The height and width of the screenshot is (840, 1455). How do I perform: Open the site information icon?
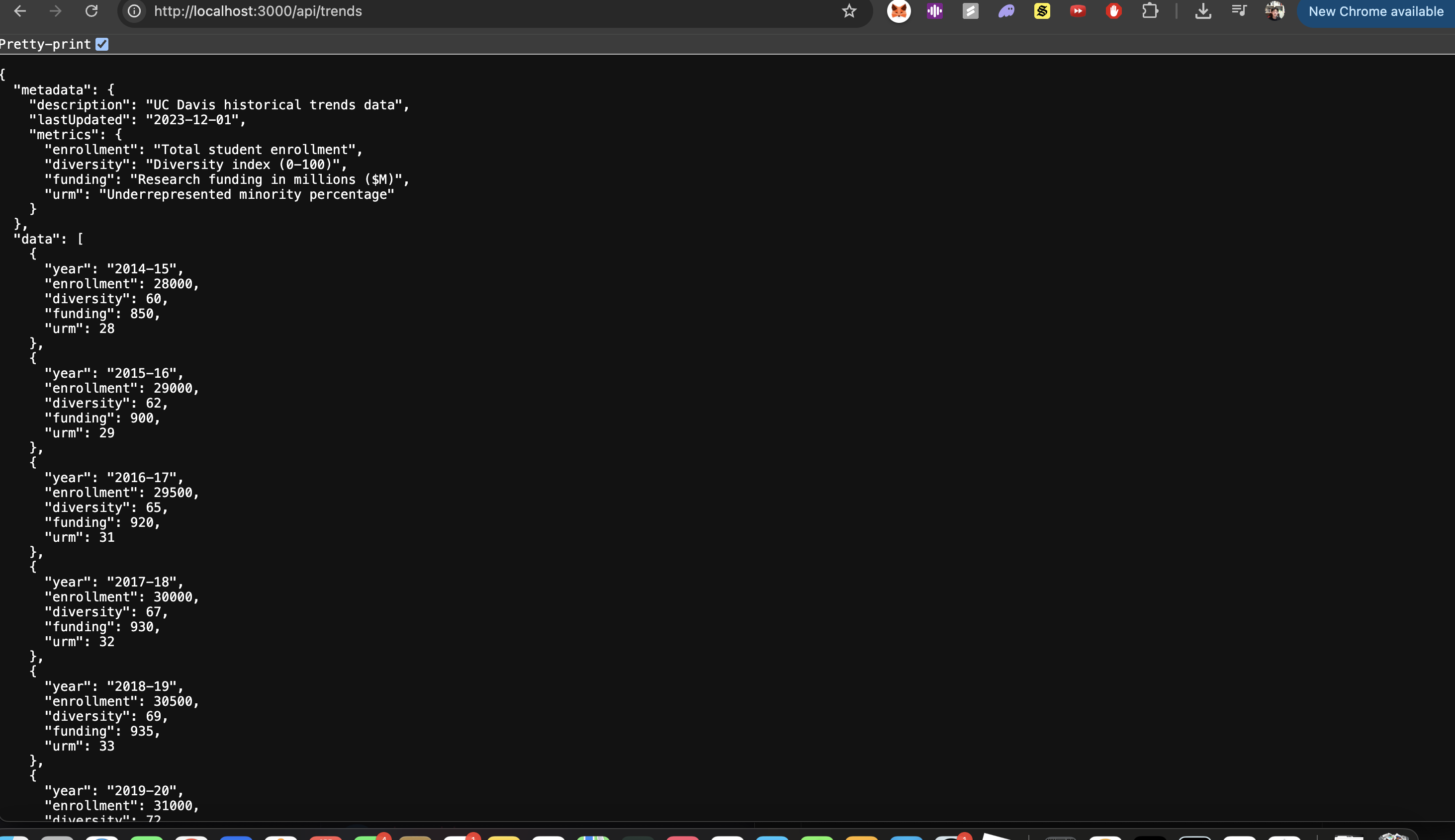click(x=134, y=11)
